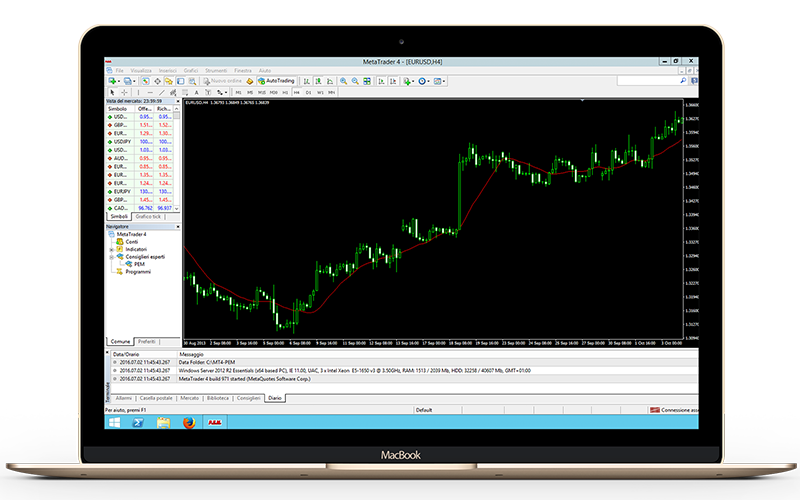This screenshot has width=800, height=500.
Task: Open new chart from toolbar icon
Action: (112, 81)
